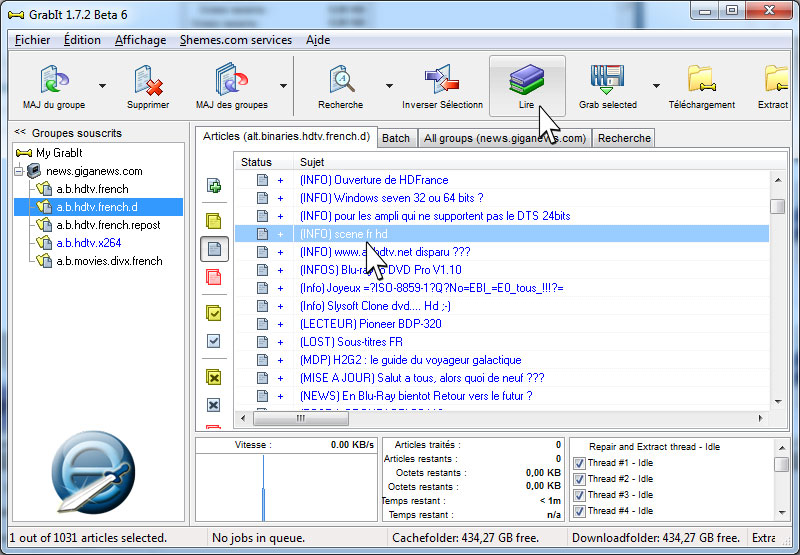Click folder icon of a.b.hdtv.x264 group
Screen dimensions: 800x555
[x=44, y=243]
